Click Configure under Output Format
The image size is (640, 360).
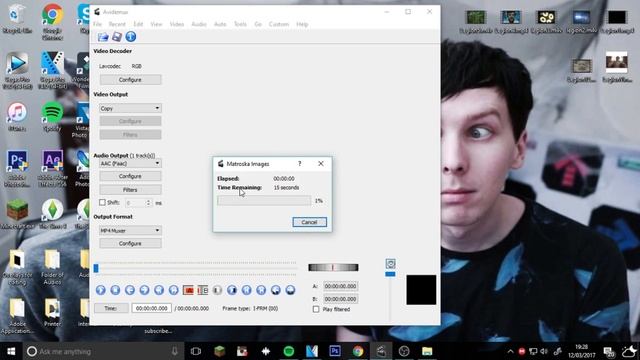pos(130,243)
